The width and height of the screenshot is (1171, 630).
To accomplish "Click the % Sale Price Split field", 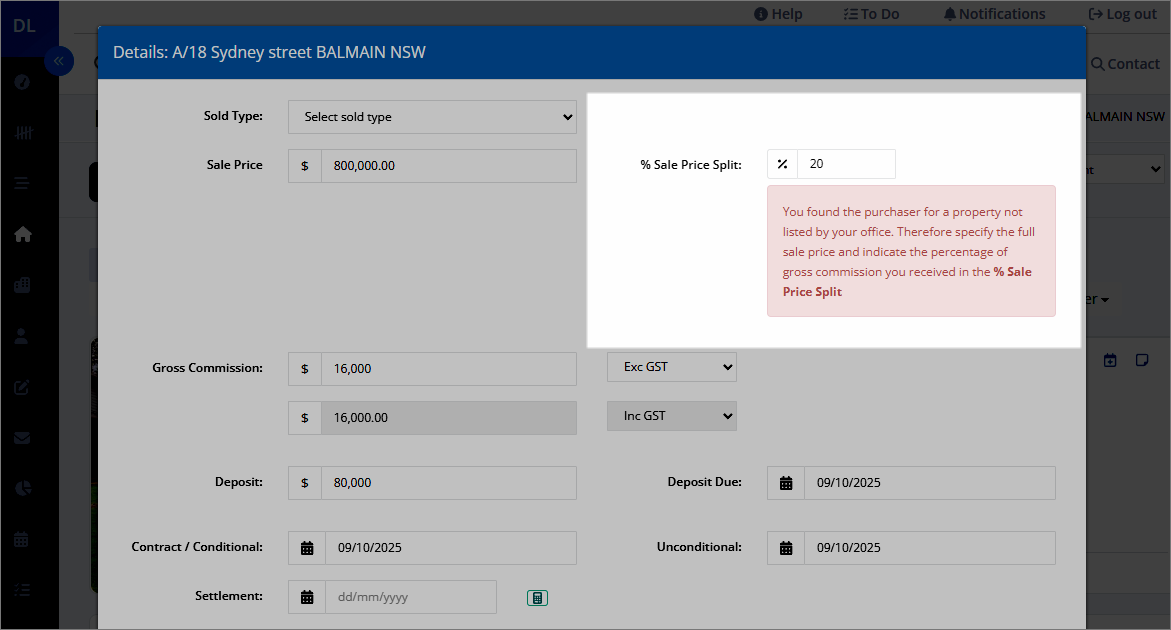I will pyautogui.click(x=846, y=164).
